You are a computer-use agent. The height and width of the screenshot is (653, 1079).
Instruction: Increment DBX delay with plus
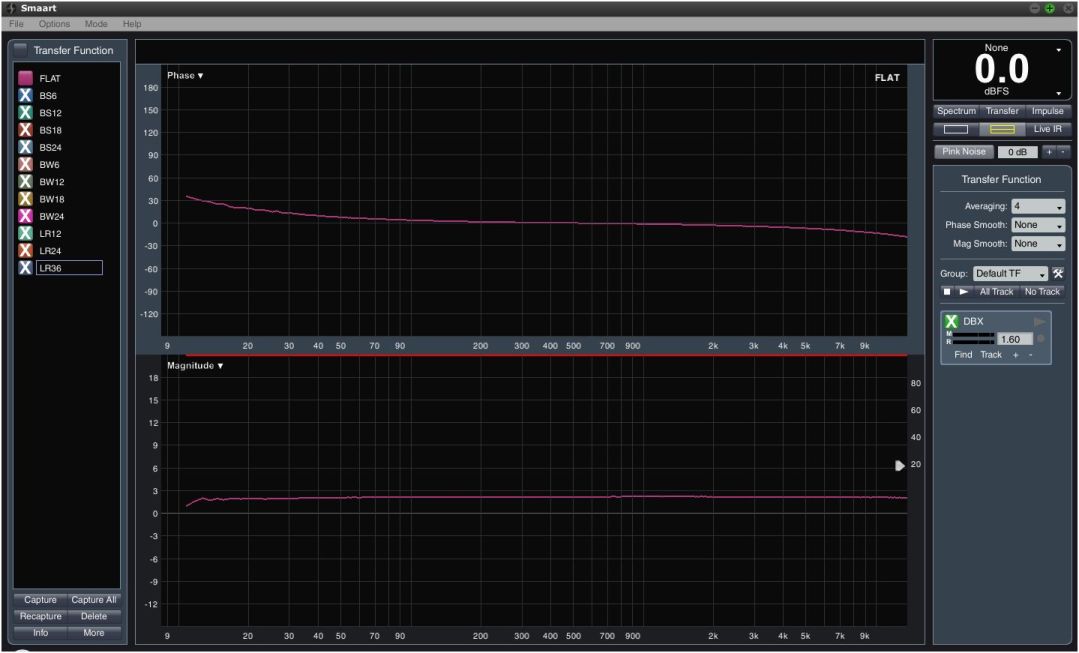[x=1015, y=355]
